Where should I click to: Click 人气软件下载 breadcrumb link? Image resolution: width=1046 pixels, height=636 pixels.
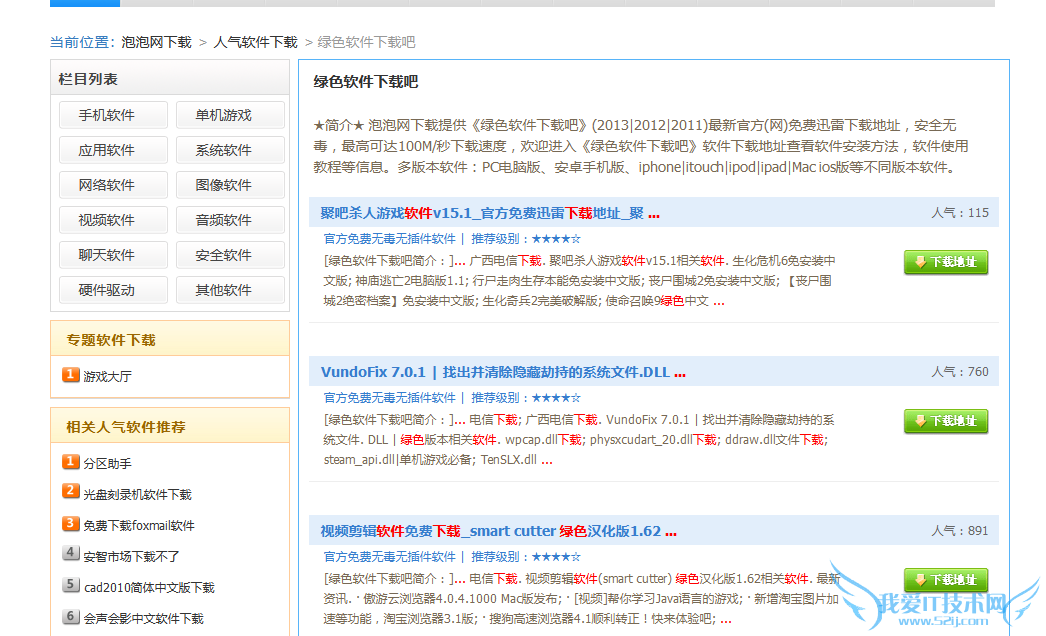pos(255,42)
